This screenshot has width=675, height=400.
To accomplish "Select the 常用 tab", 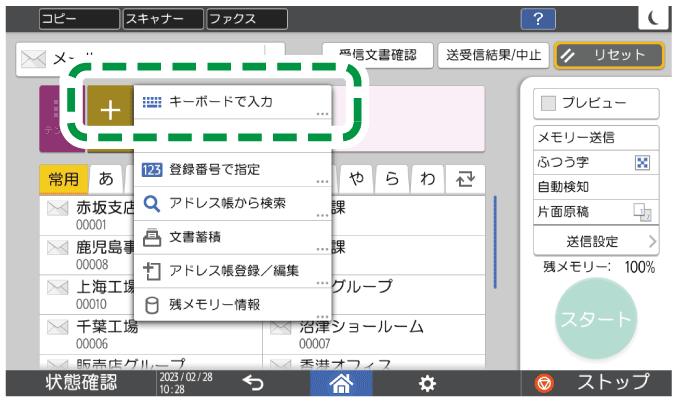I will 64,179.
